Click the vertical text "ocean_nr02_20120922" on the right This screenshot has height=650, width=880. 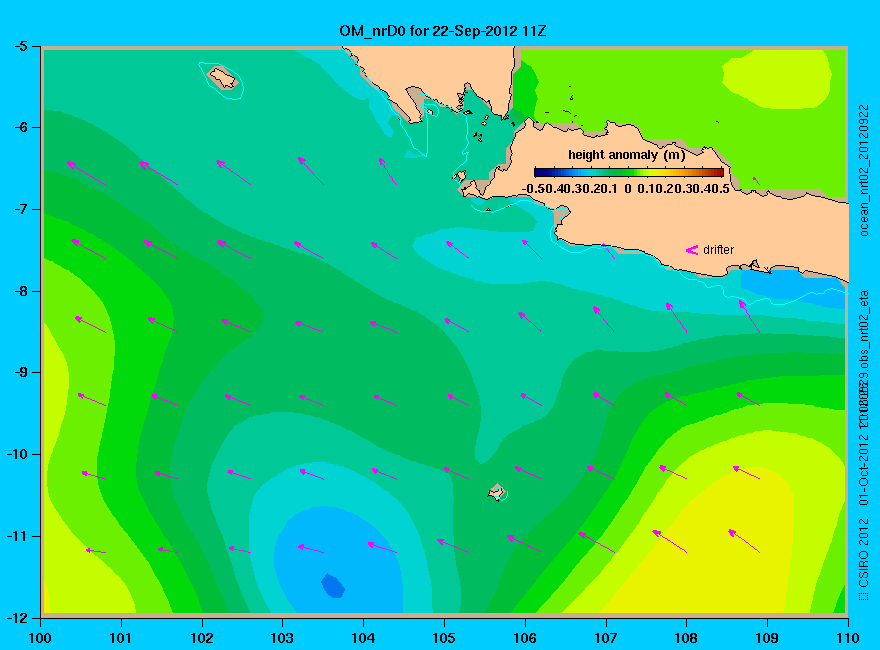coord(864,171)
